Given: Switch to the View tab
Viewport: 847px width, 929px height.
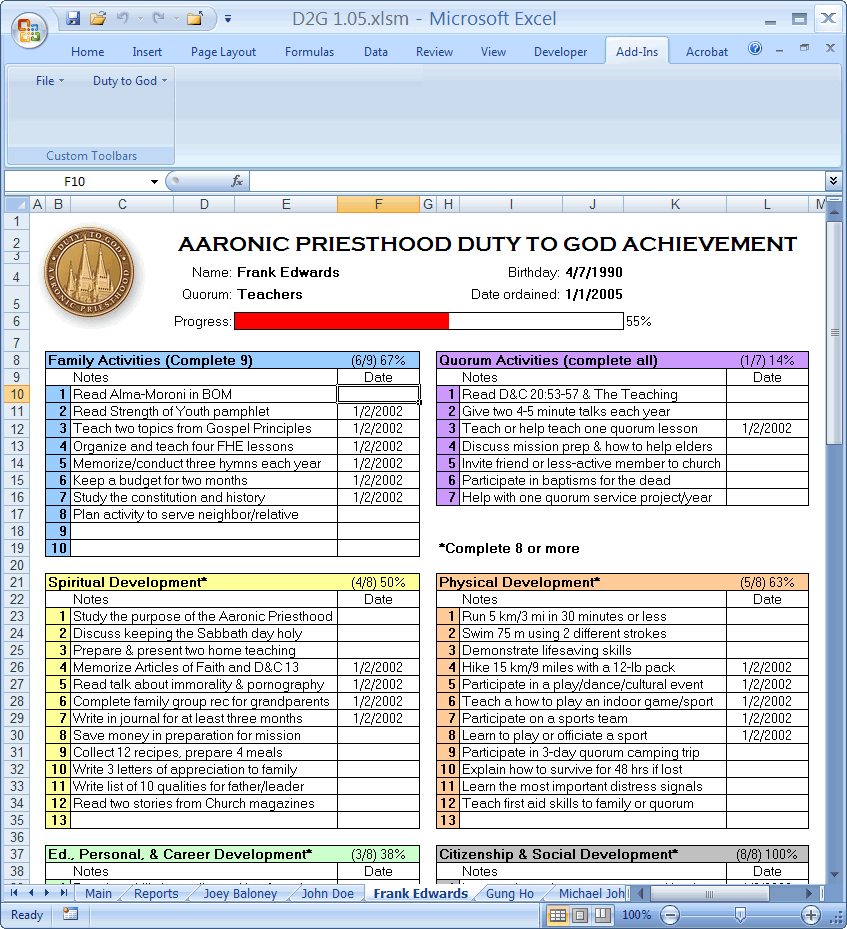Looking at the screenshot, I should click(x=493, y=52).
